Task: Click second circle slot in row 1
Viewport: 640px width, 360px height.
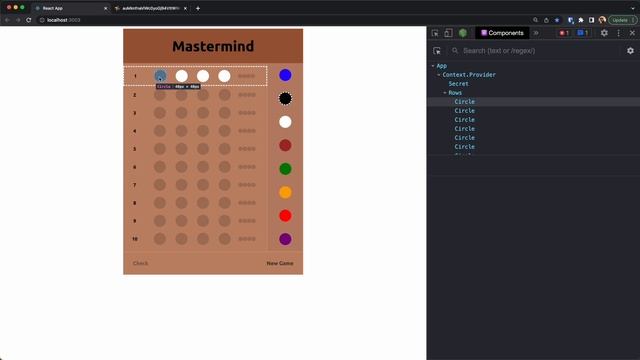Action: (182, 76)
